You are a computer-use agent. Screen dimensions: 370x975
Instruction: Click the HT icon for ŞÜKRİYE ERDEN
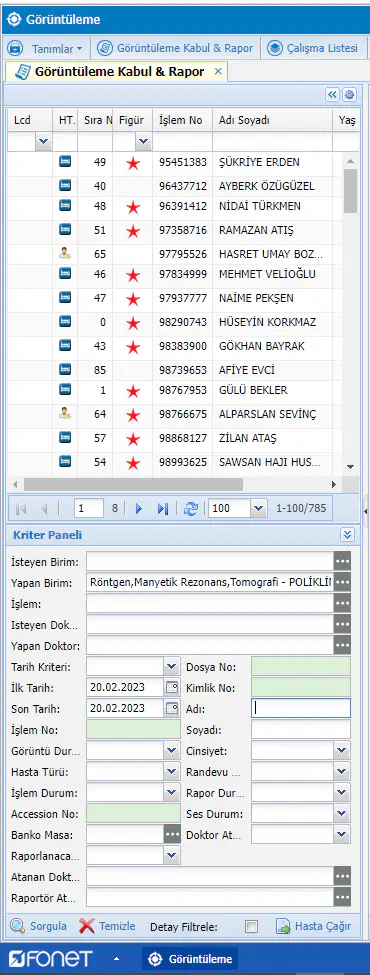pos(65,162)
